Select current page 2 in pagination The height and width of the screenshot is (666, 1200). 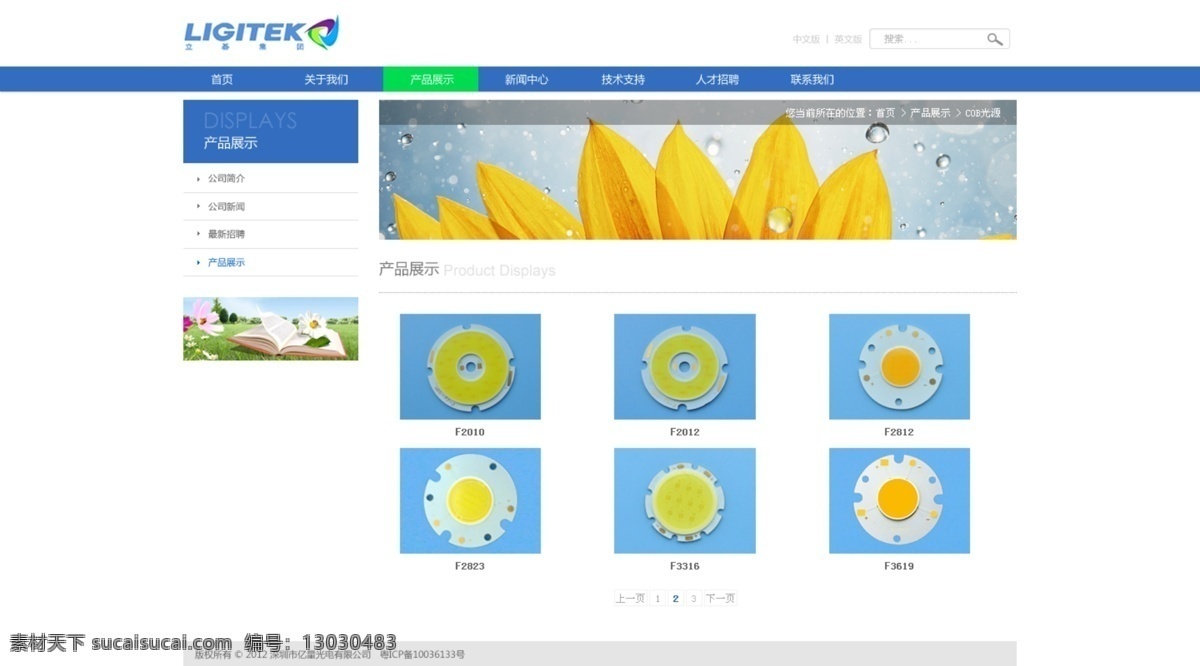tap(675, 598)
